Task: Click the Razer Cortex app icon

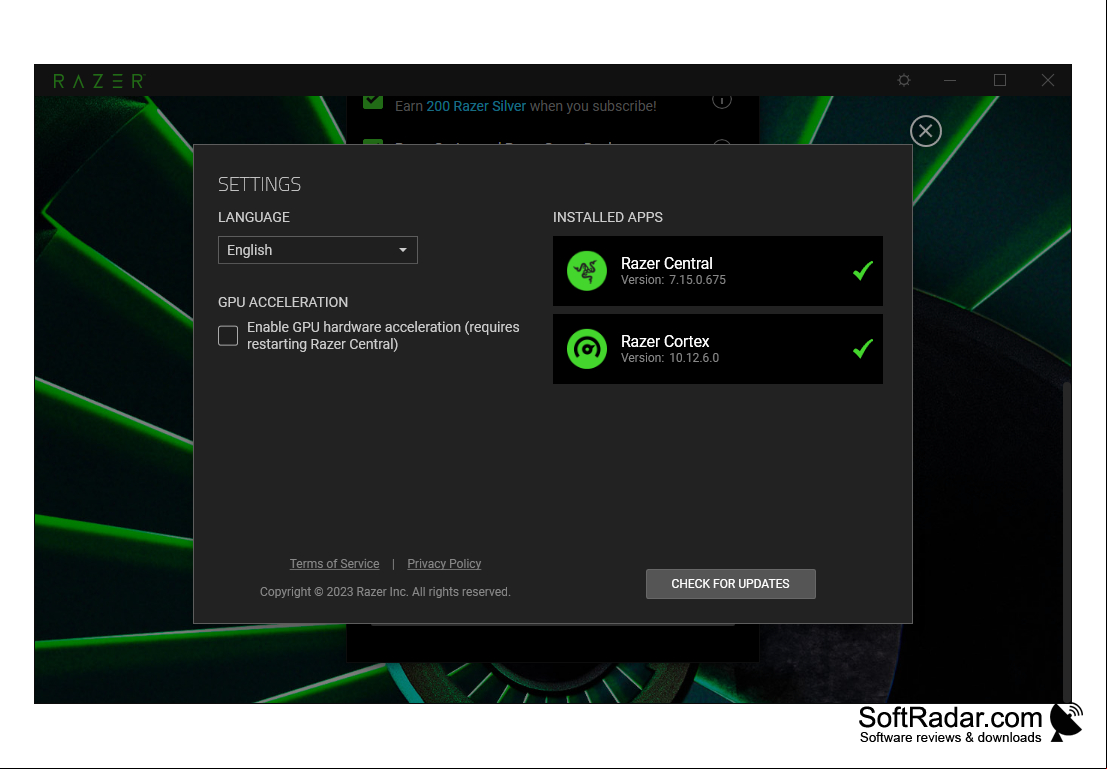Action: pyautogui.click(x=587, y=349)
